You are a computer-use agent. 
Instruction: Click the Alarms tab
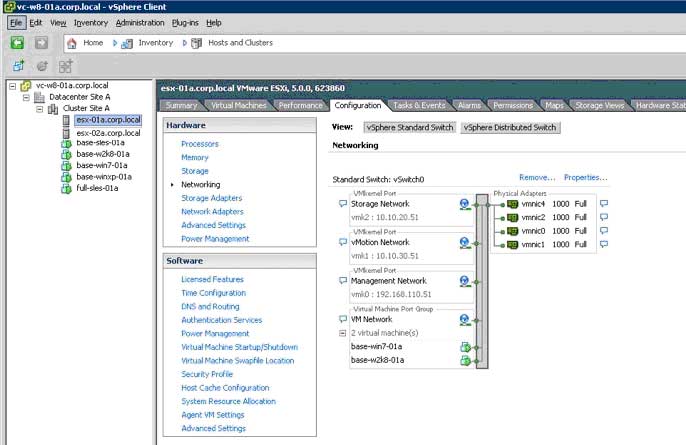469,105
